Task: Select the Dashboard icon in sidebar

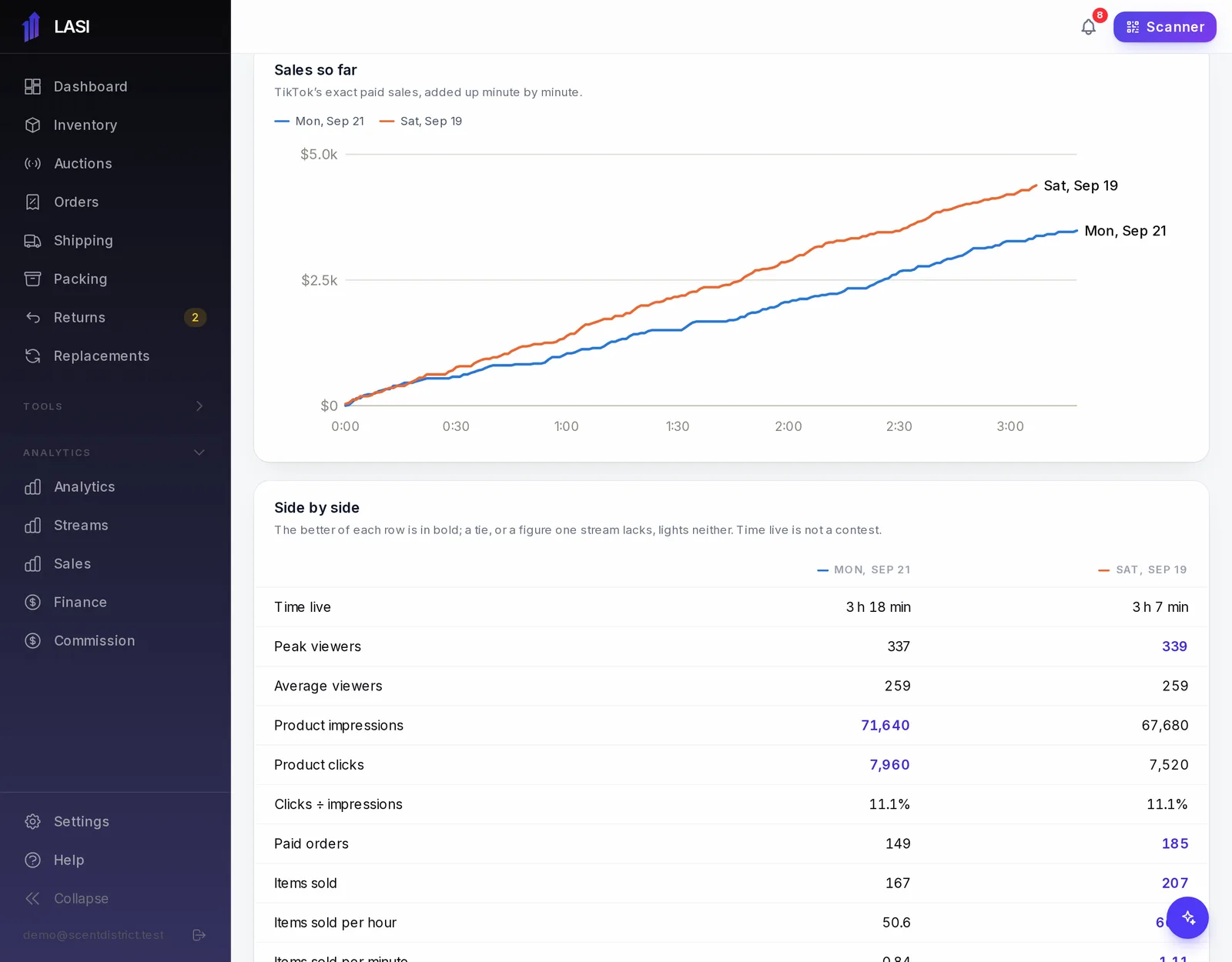Action: pyautogui.click(x=32, y=87)
